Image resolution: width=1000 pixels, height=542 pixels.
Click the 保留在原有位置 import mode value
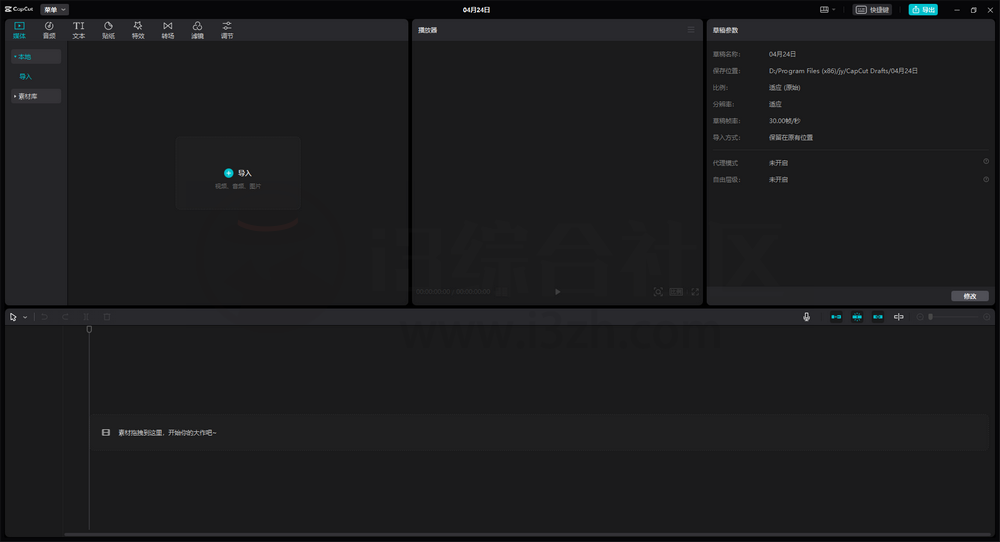791,137
